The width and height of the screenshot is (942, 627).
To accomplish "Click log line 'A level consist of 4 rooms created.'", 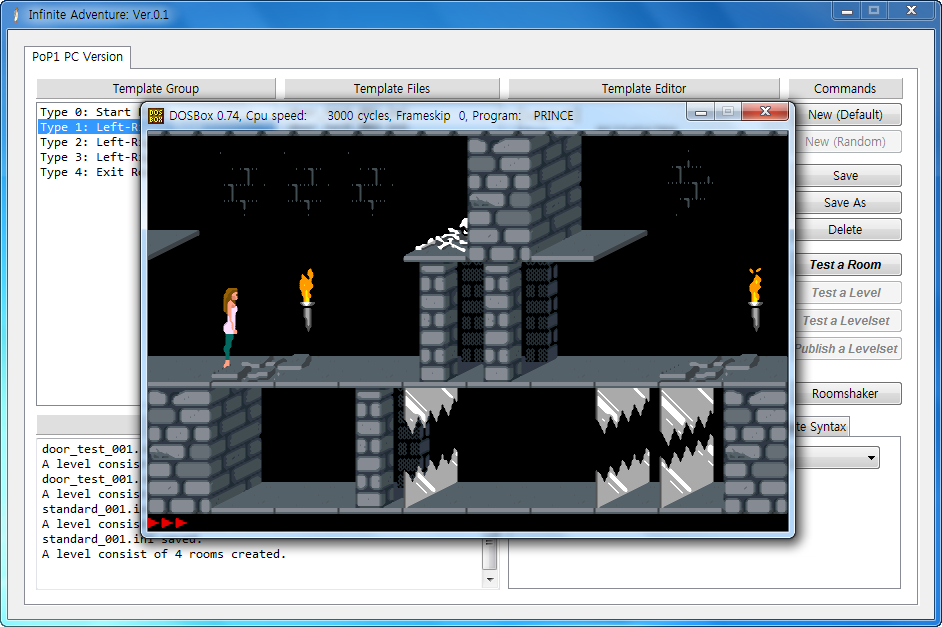I will pos(164,554).
